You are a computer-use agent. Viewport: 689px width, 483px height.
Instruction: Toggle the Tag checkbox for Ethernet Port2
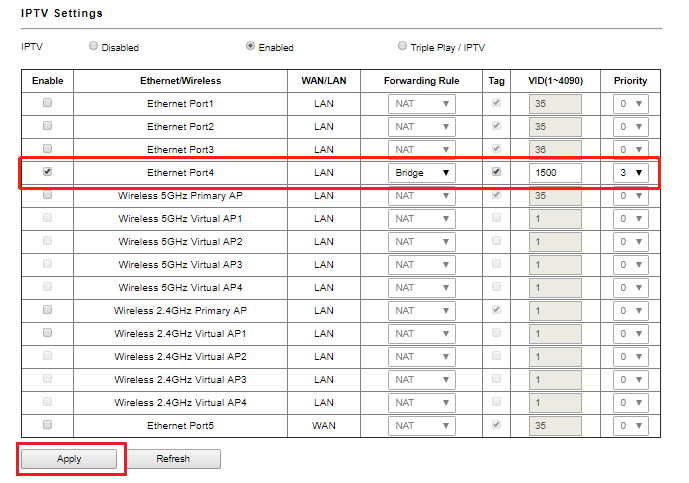(x=496, y=126)
